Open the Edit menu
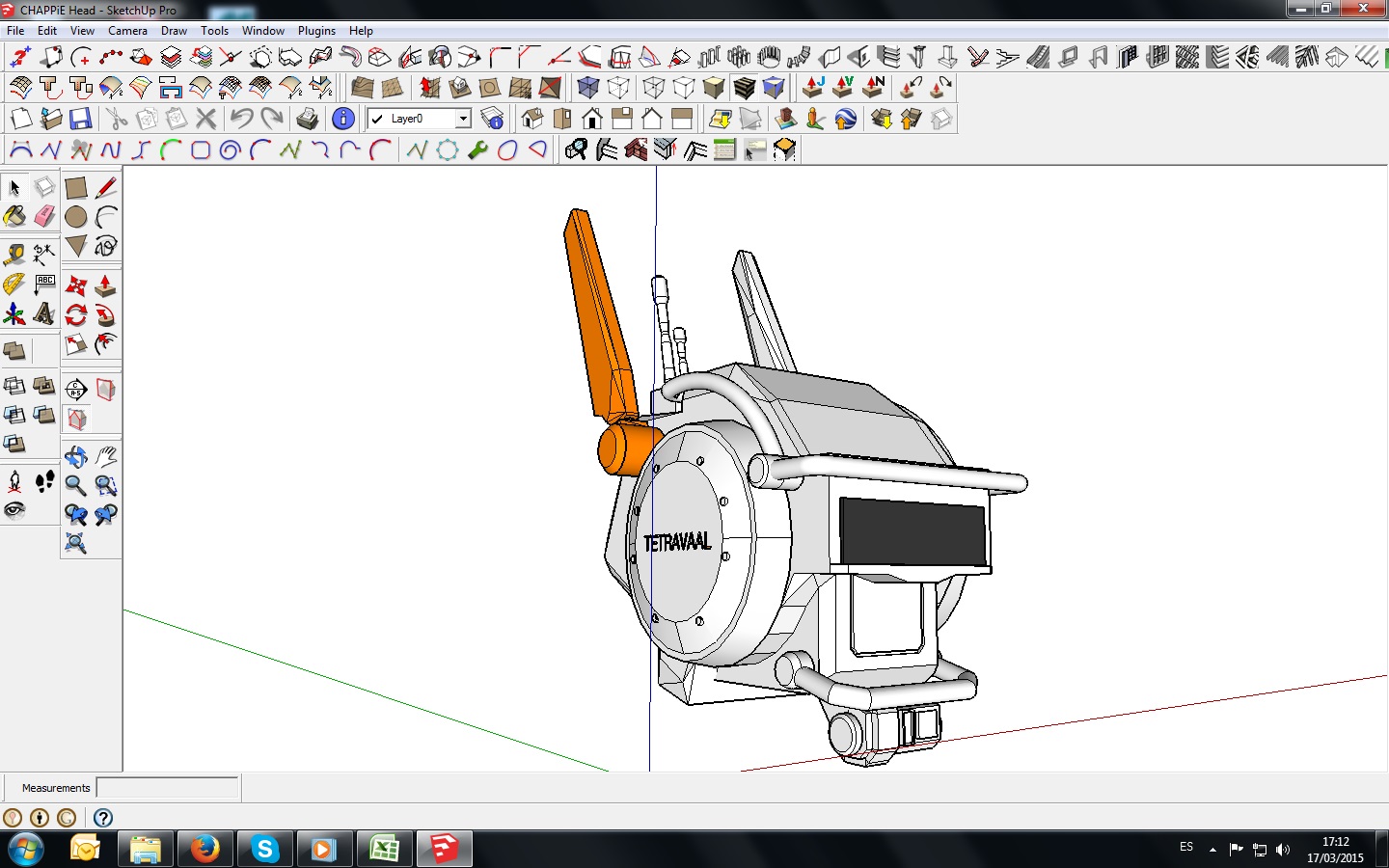The width and height of the screenshot is (1389, 868). pyautogui.click(x=47, y=31)
